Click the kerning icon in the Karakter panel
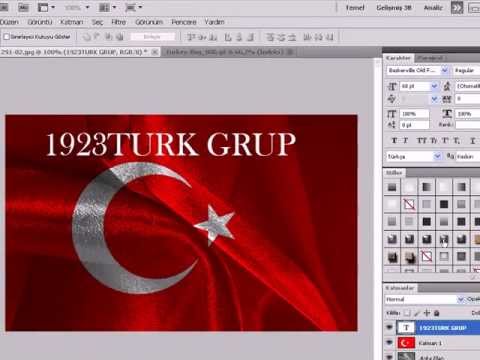480x360 pixels. 392,99
